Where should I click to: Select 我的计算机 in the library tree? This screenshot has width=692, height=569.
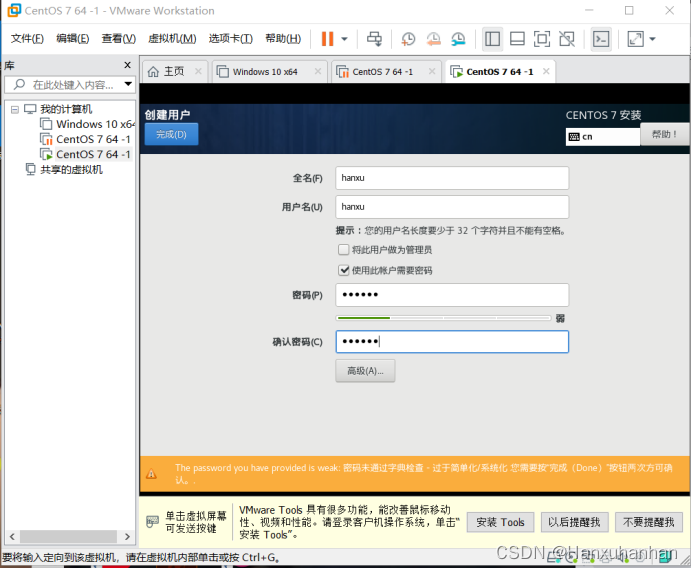pyautogui.click(x=66, y=109)
